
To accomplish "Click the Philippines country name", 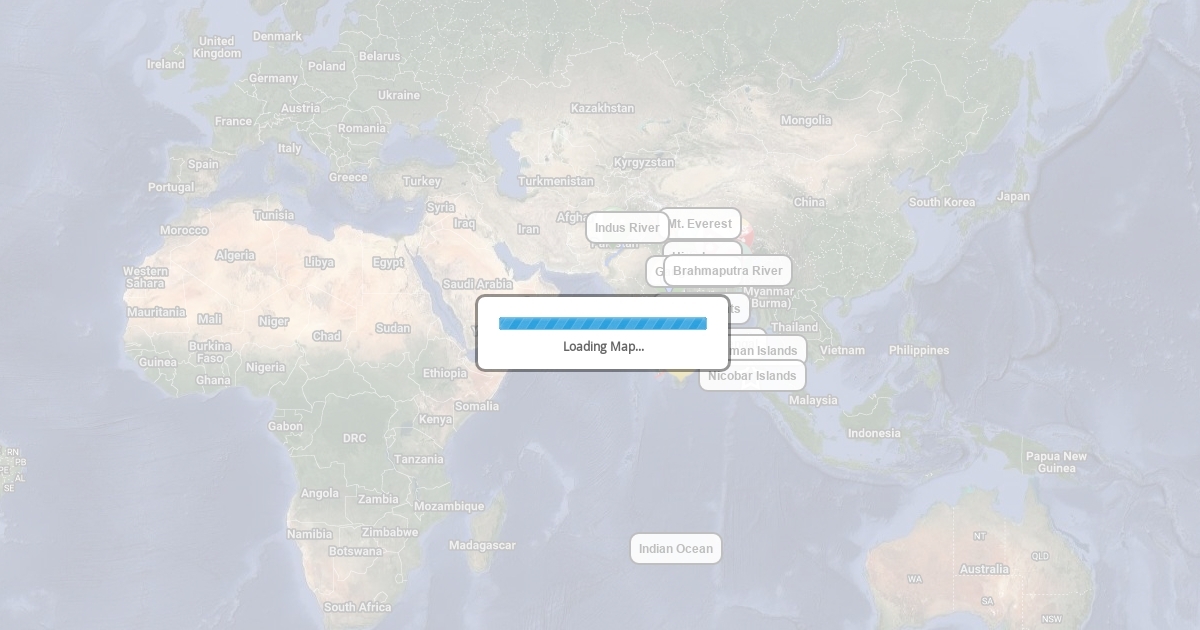I will (x=919, y=350).
